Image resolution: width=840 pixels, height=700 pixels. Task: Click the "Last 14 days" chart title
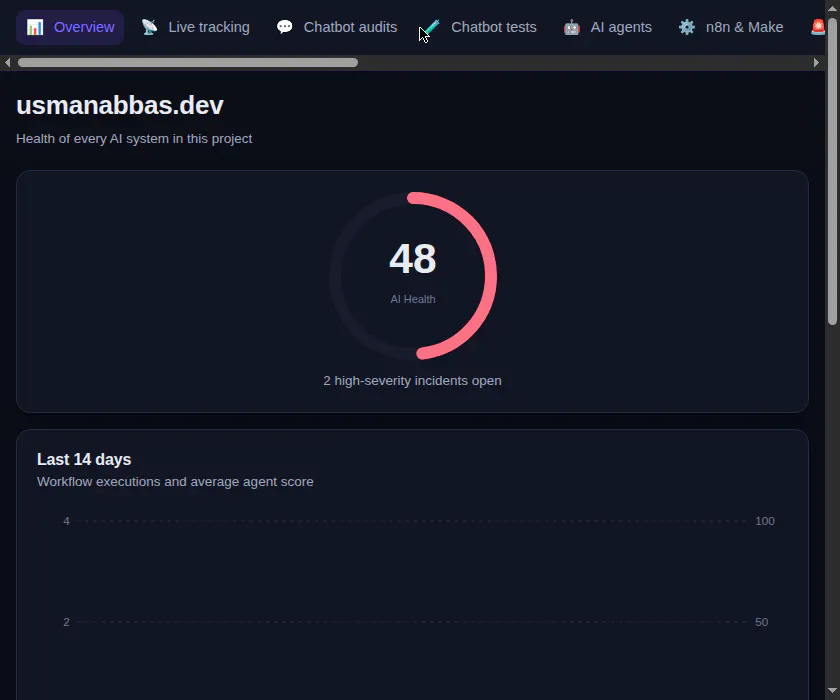click(x=84, y=460)
